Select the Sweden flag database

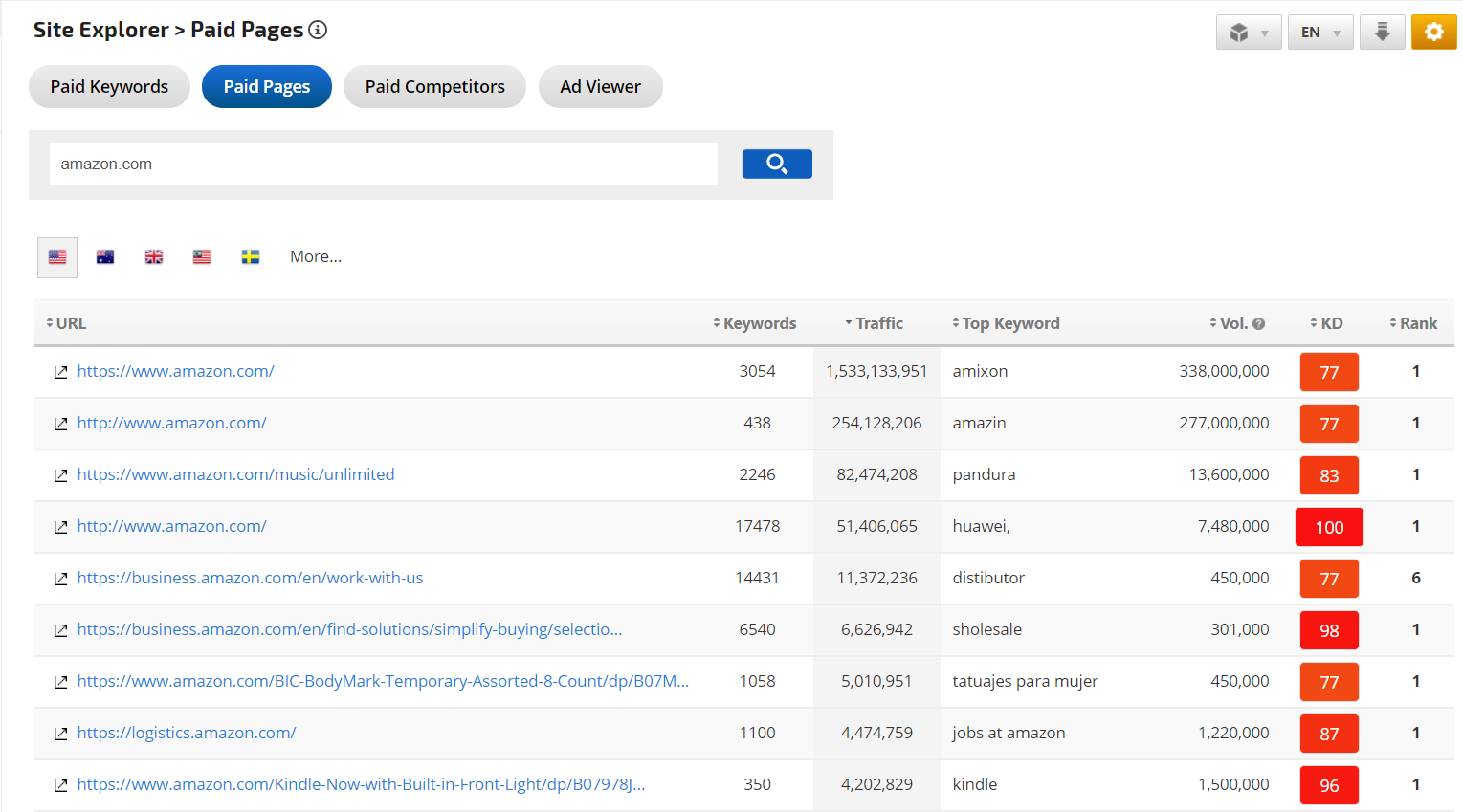(x=251, y=257)
